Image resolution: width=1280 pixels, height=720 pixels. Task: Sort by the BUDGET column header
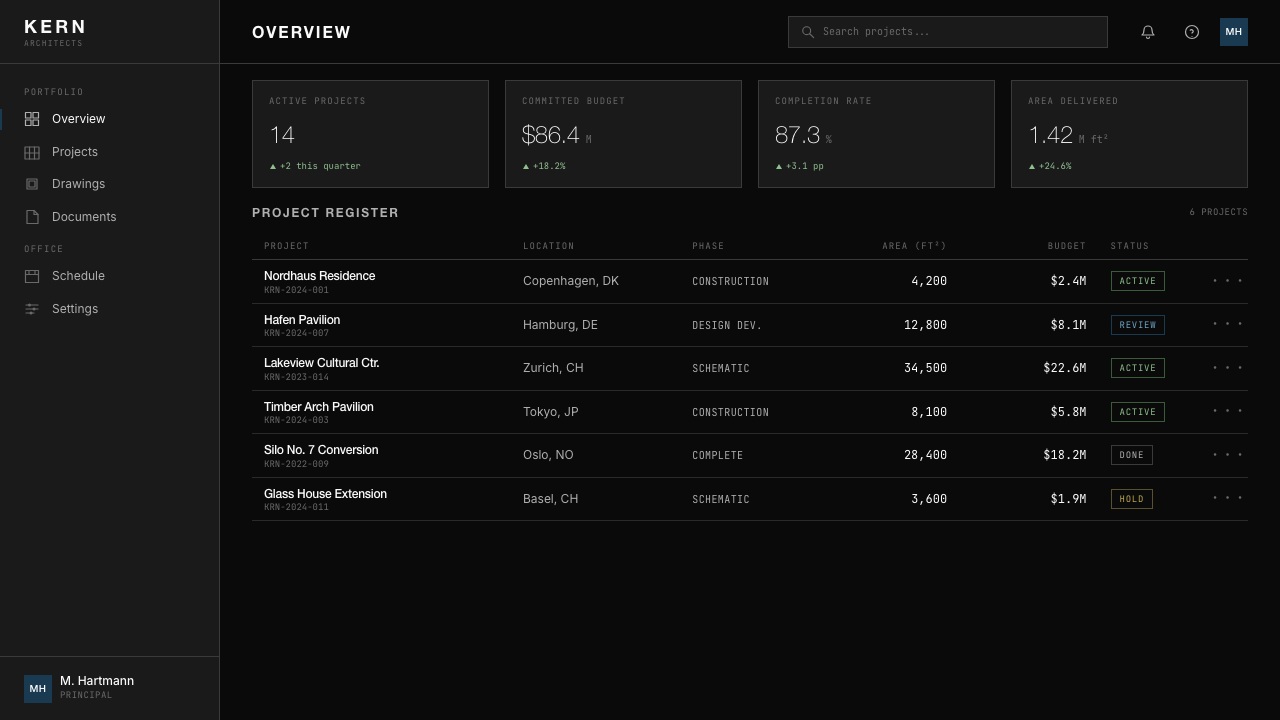click(1067, 246)
